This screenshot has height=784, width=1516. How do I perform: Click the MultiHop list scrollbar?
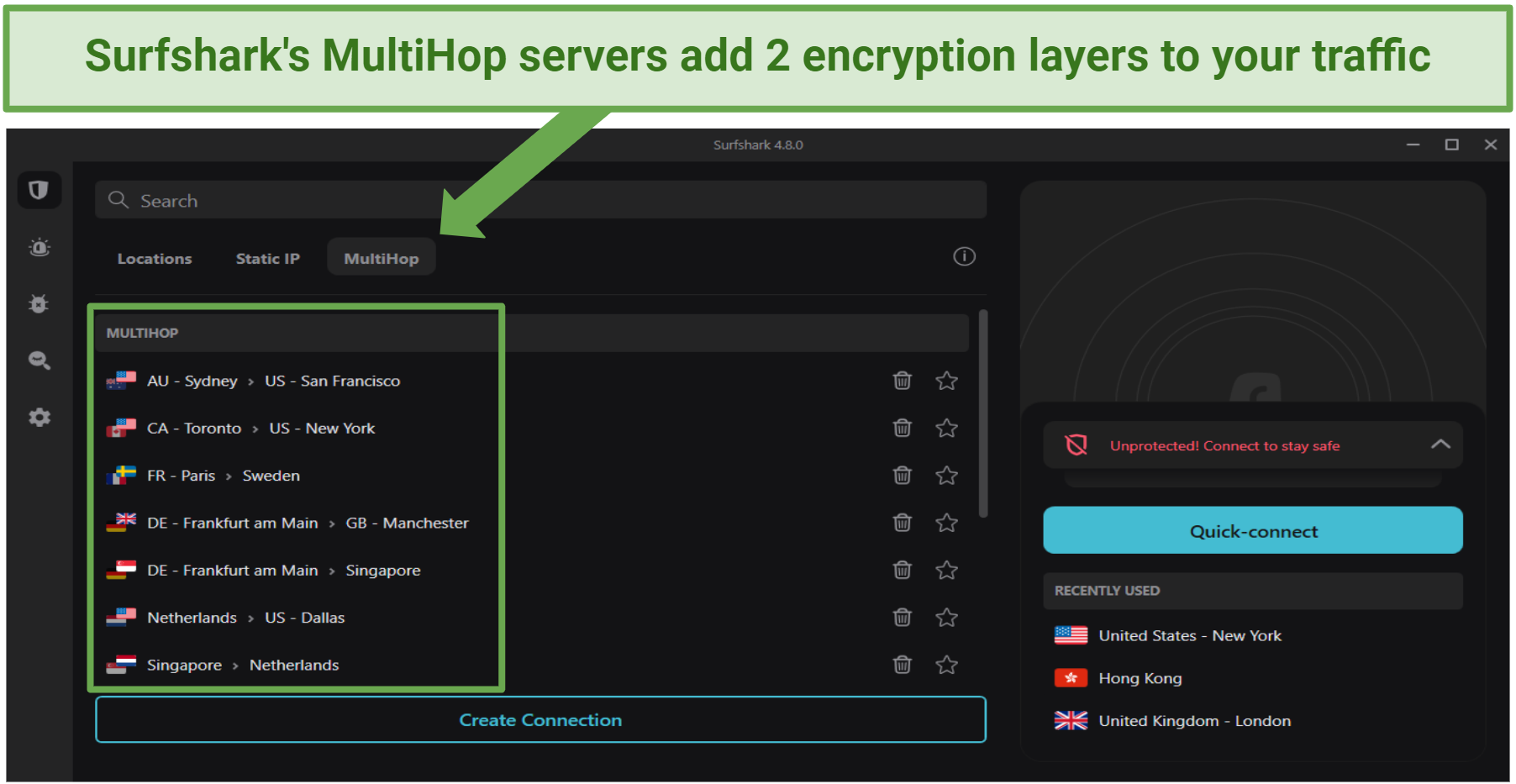coord(982,413)
